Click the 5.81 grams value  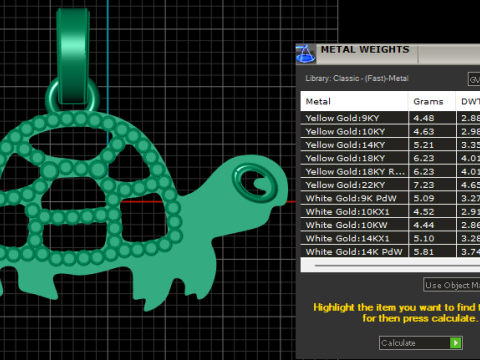click(x=424, y=252)
